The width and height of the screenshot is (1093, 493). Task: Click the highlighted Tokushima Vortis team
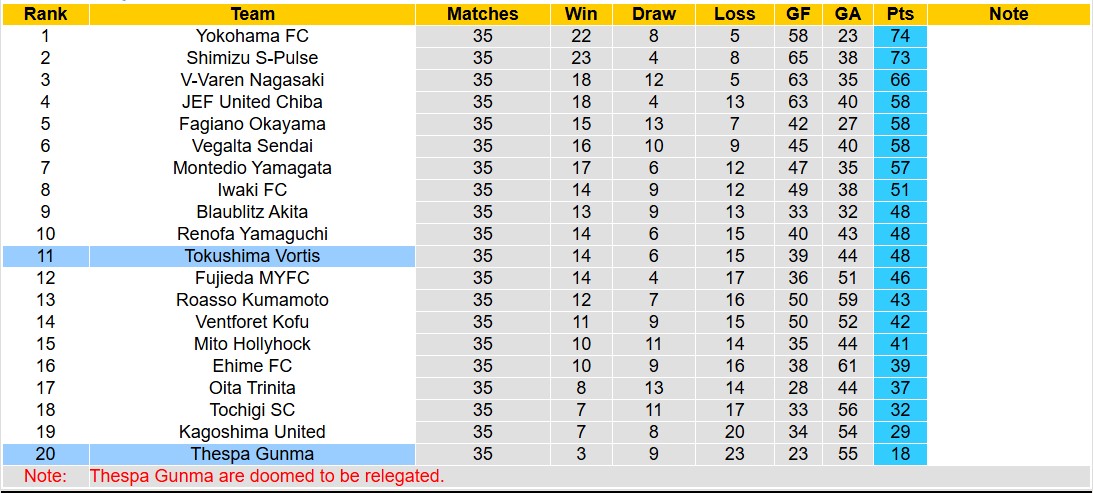click(252, 256)
